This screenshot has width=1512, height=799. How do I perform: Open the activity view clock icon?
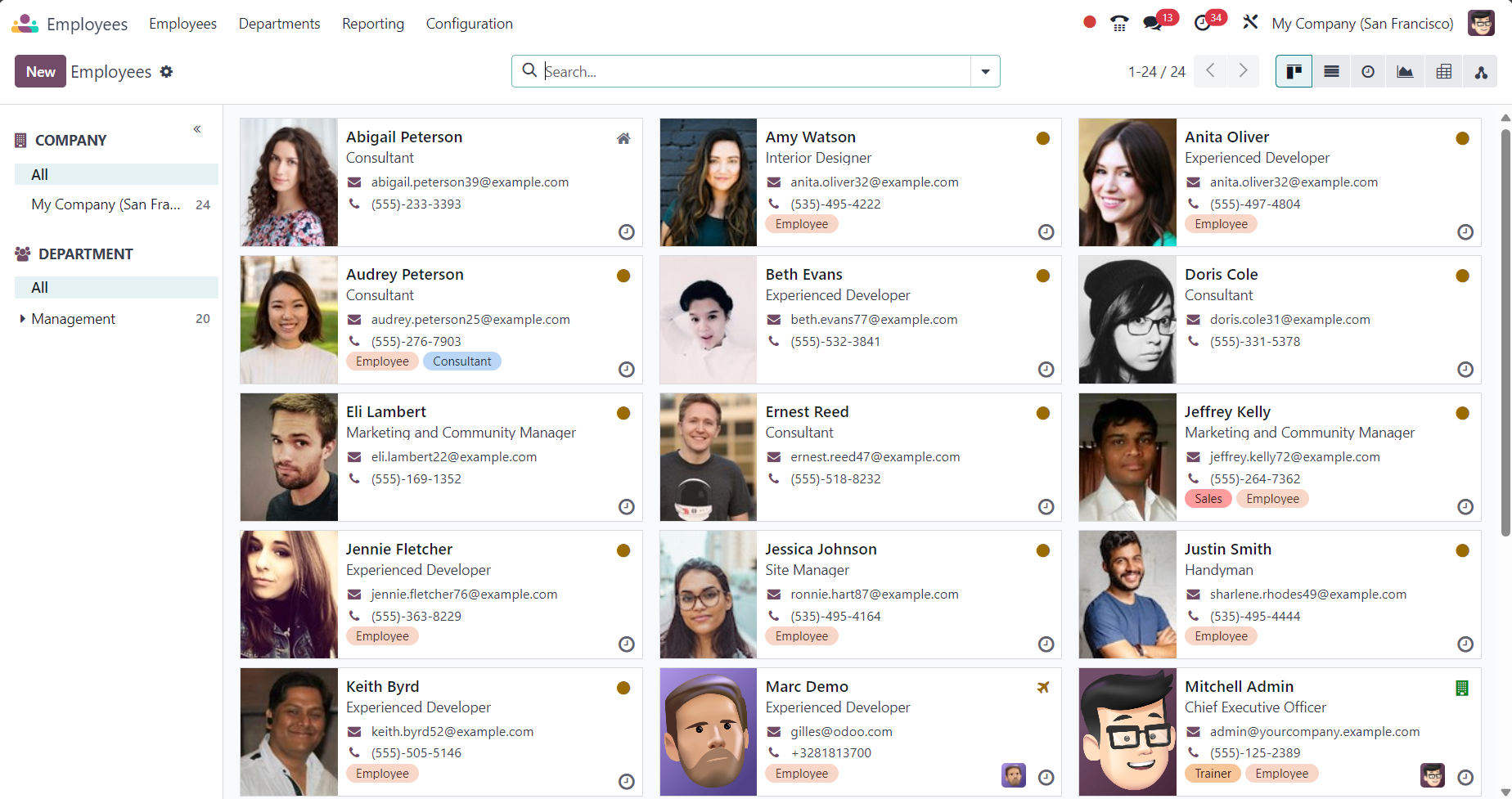coord(1368,72)
